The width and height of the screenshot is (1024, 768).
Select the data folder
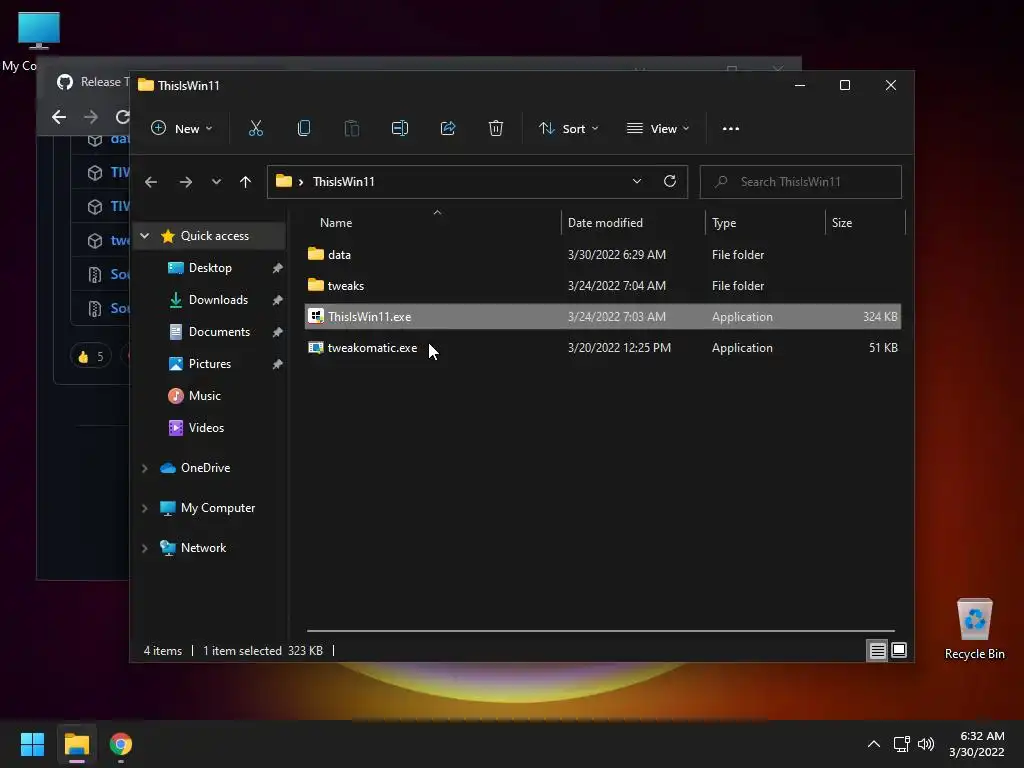[x=602, y=255]
